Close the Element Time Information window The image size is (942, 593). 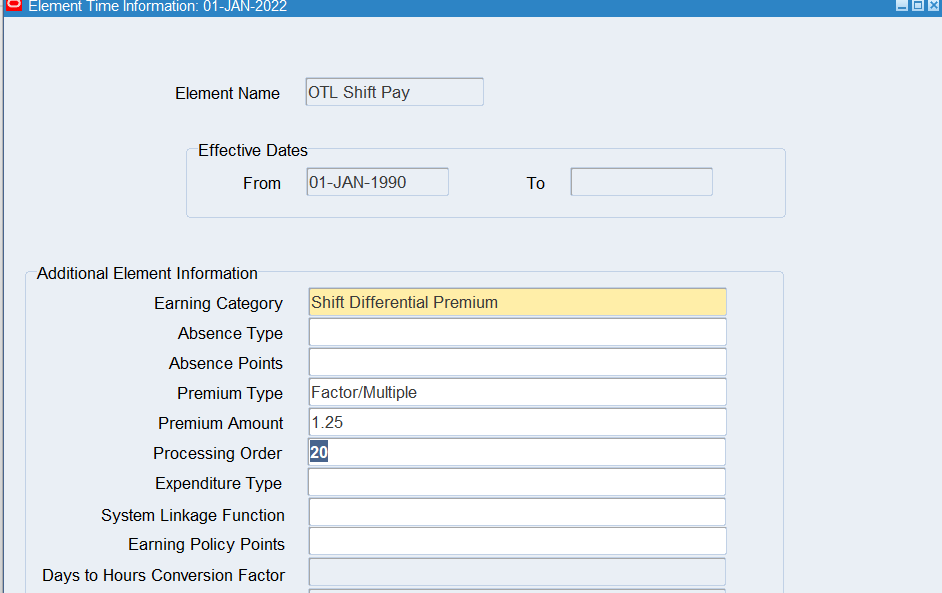[933, 6]
